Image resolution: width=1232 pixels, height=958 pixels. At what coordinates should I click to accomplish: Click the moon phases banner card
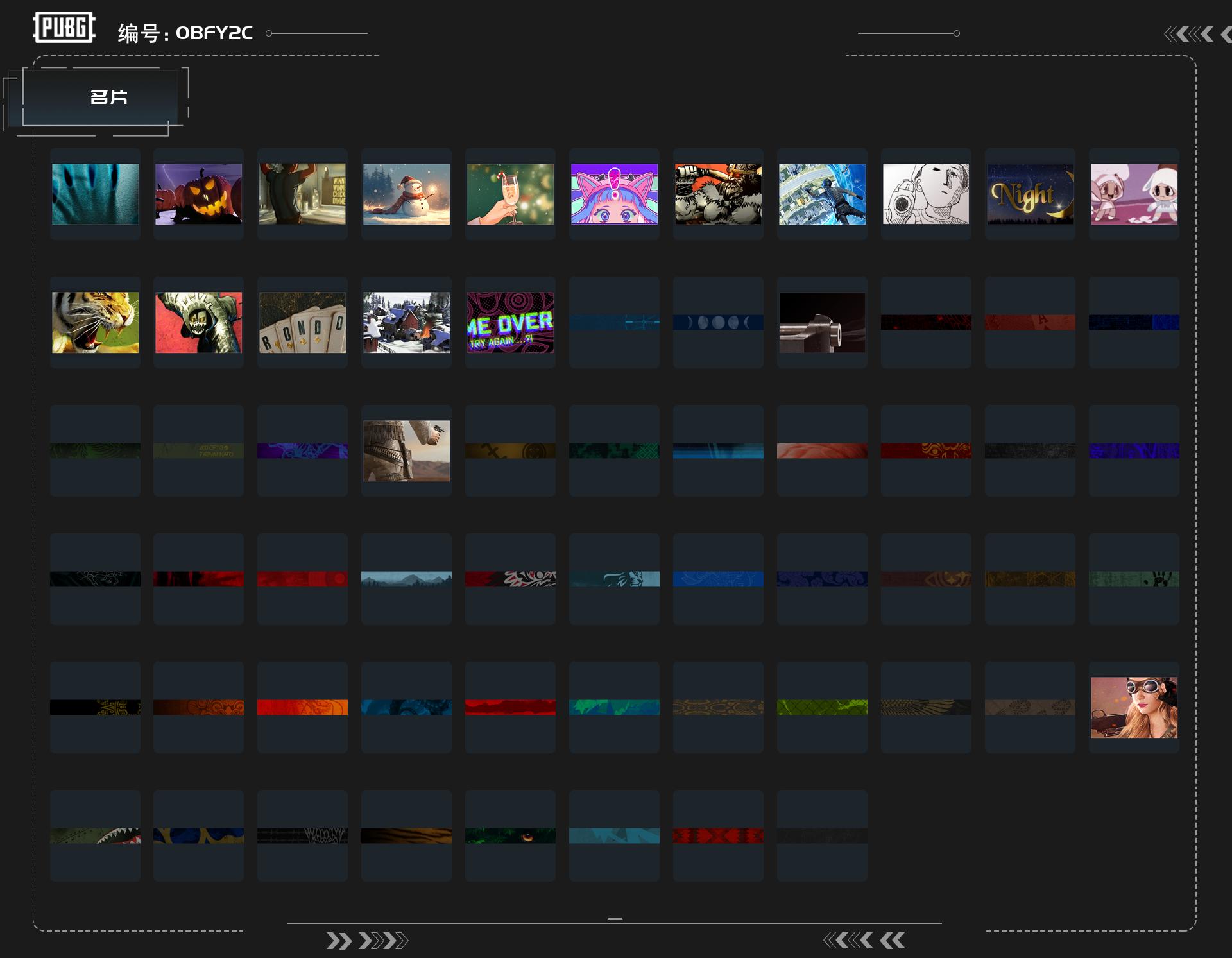point(718,322)
